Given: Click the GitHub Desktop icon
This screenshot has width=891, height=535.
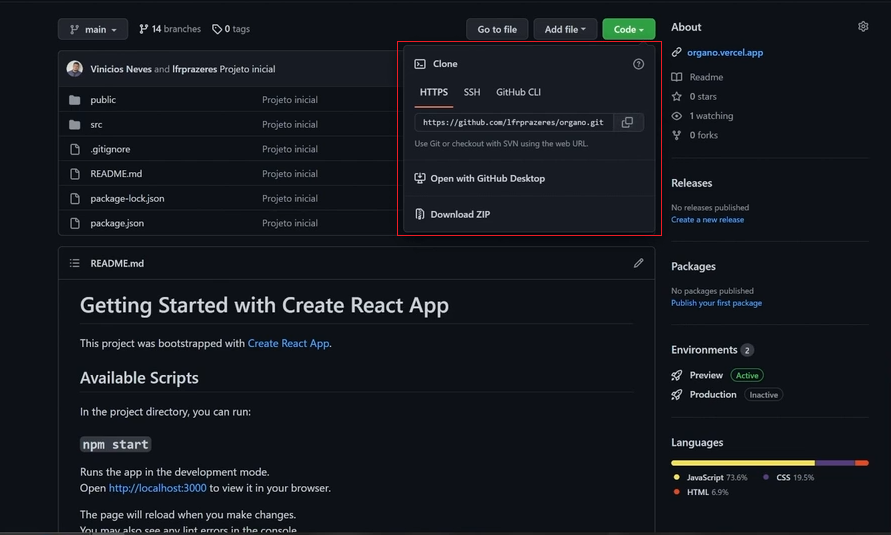Looking at the screenshot, I should click(x=420, y=178).
